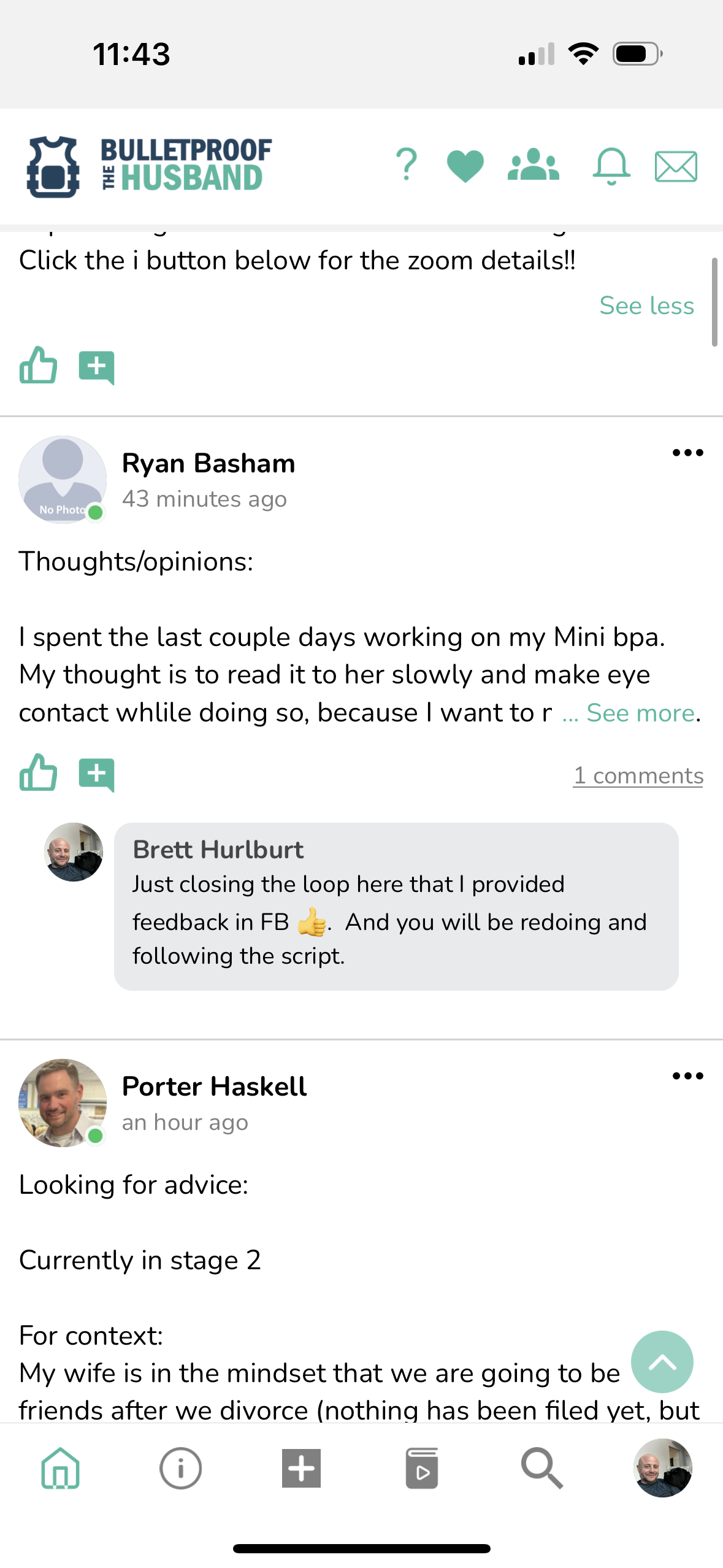
Task: Open the members group icon
Action: (534, 165)
